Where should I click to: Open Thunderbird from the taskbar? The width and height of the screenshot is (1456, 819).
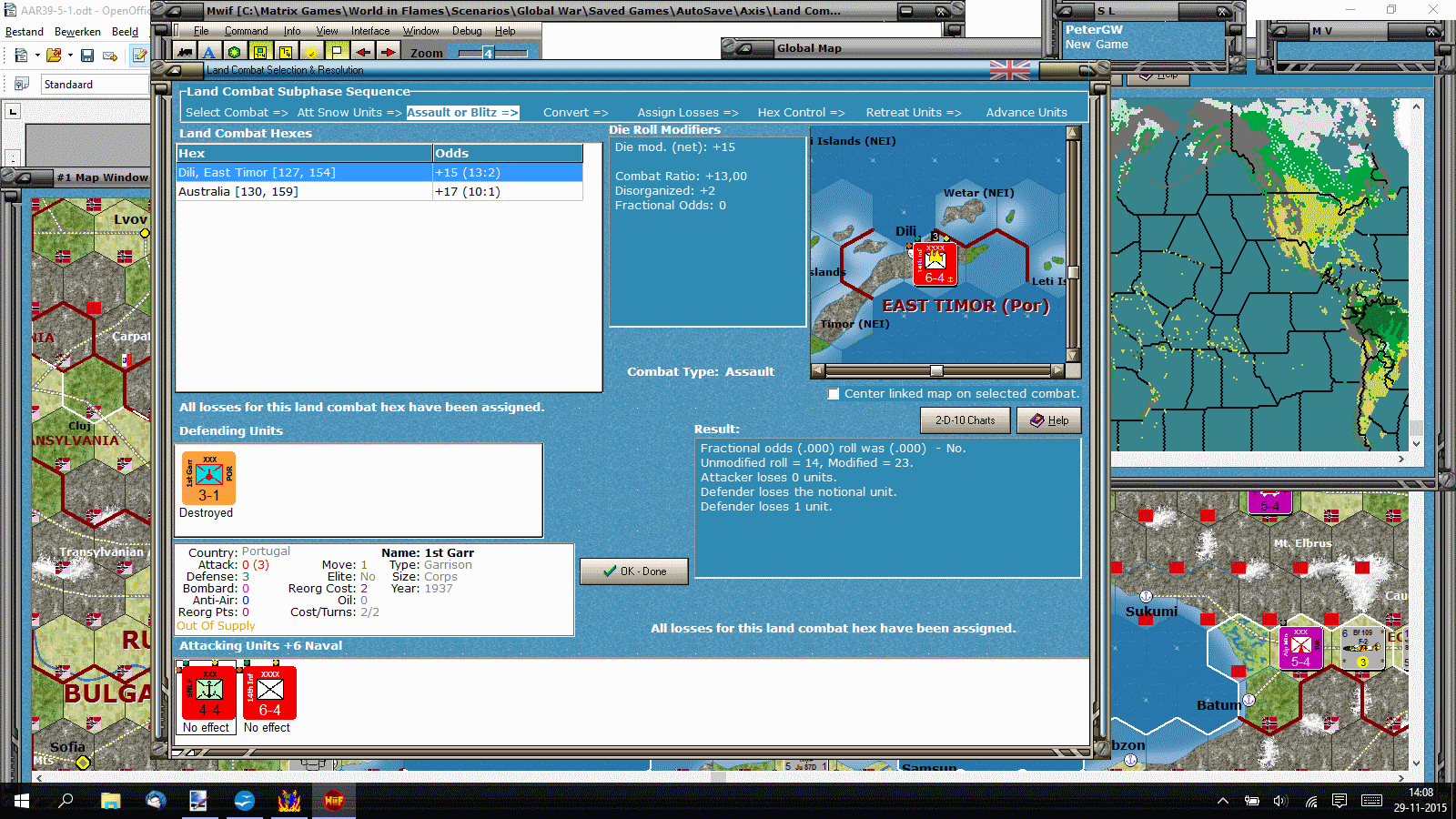point(156,801)
